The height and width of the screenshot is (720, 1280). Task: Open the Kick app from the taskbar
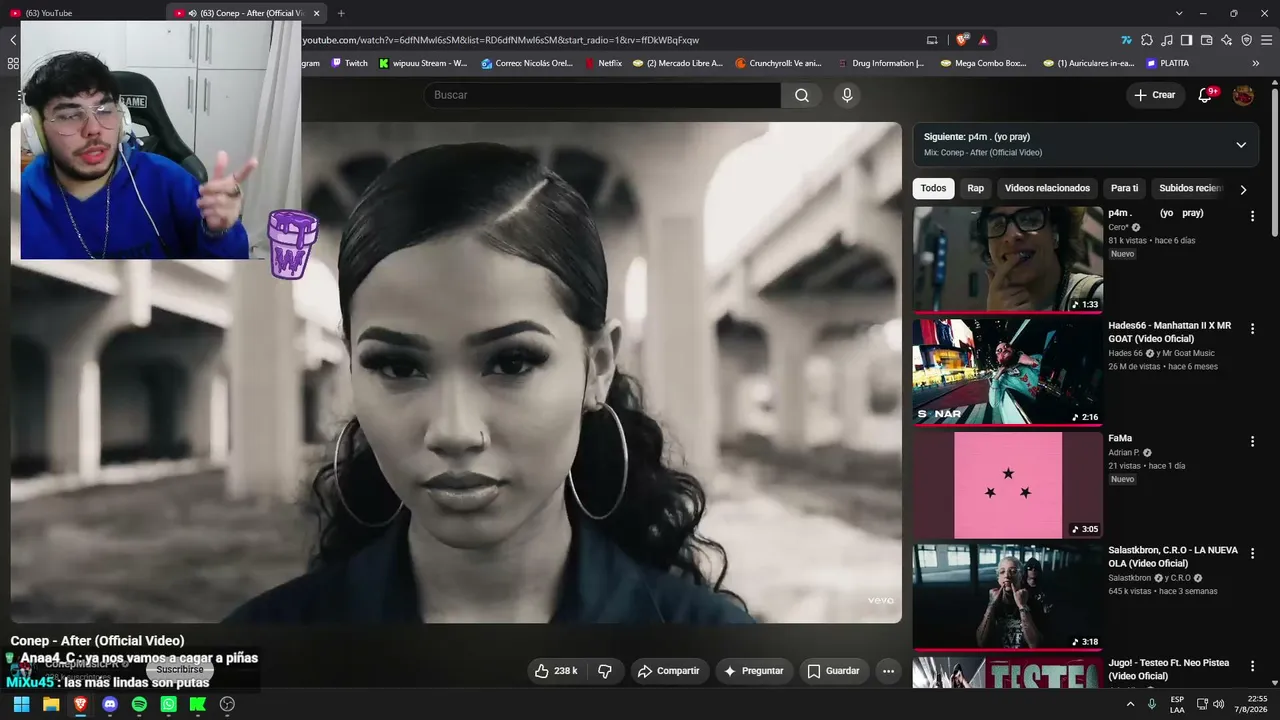[x=198, y=704]
